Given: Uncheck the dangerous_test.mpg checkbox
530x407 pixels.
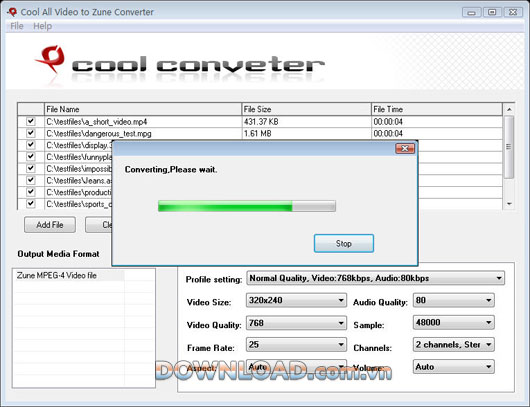Looking at the screenshot, I should point(31,133).
